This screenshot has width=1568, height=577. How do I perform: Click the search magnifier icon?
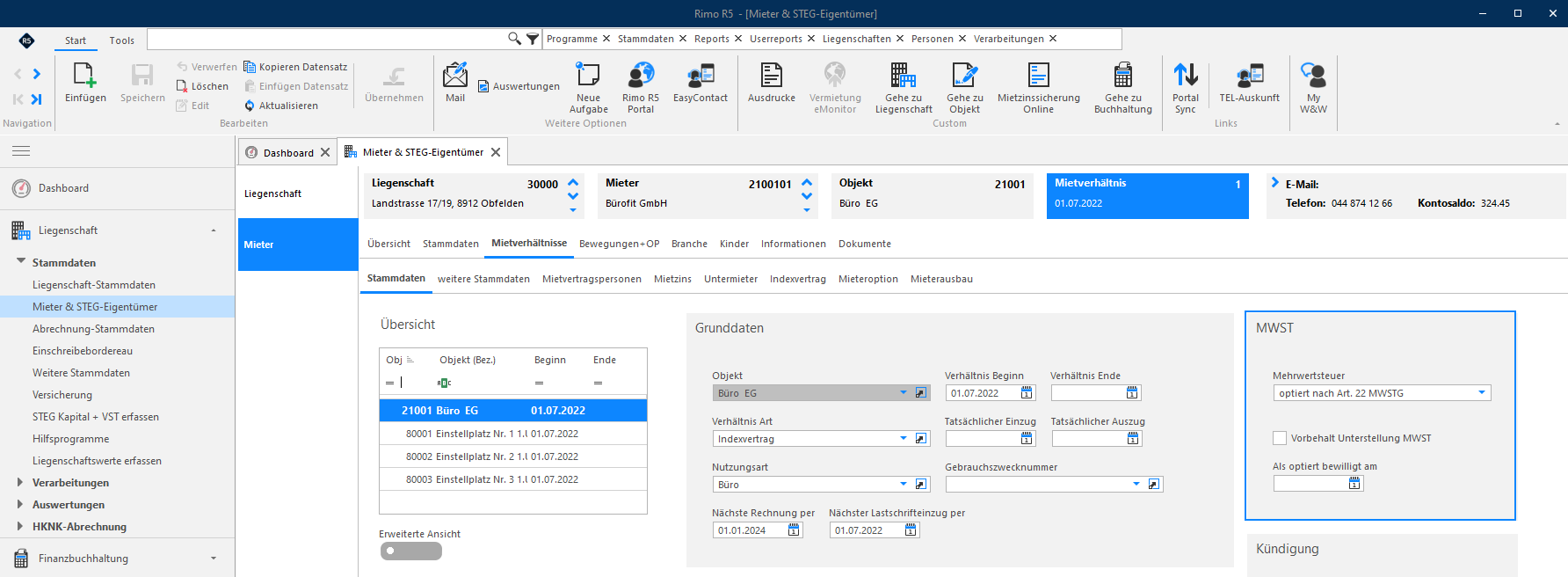(514, 39)
